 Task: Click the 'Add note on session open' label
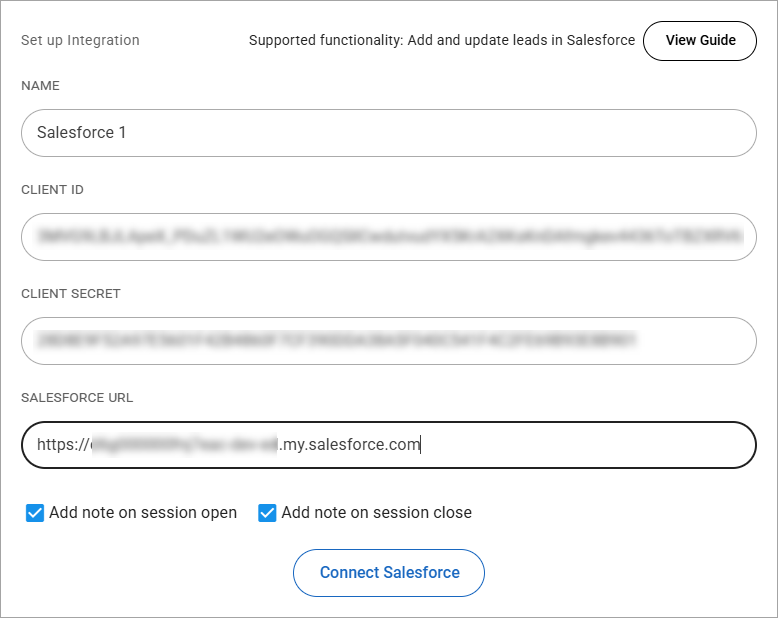coord(143,513)
